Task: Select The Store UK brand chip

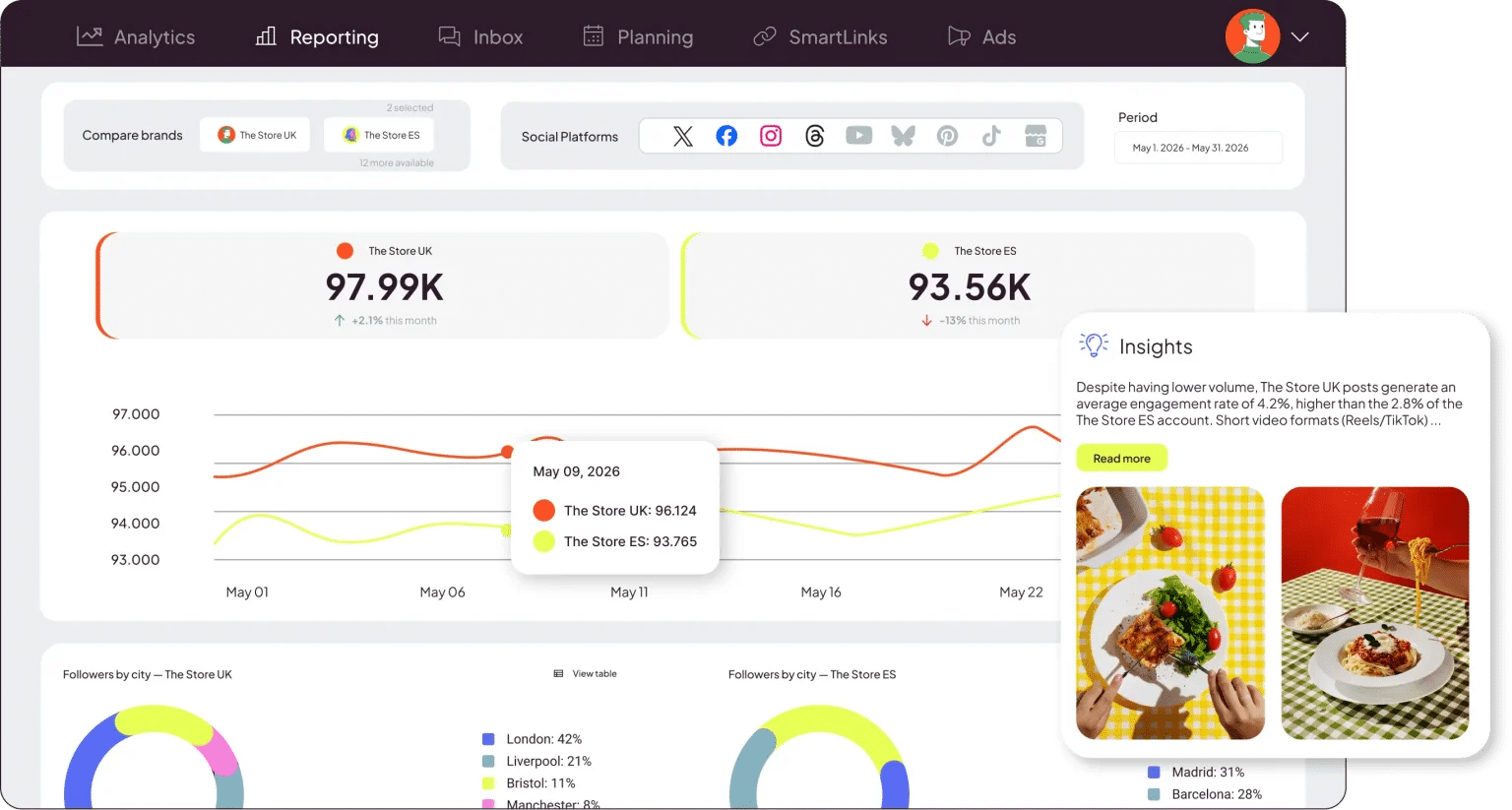Action: [x=256, y=135]
